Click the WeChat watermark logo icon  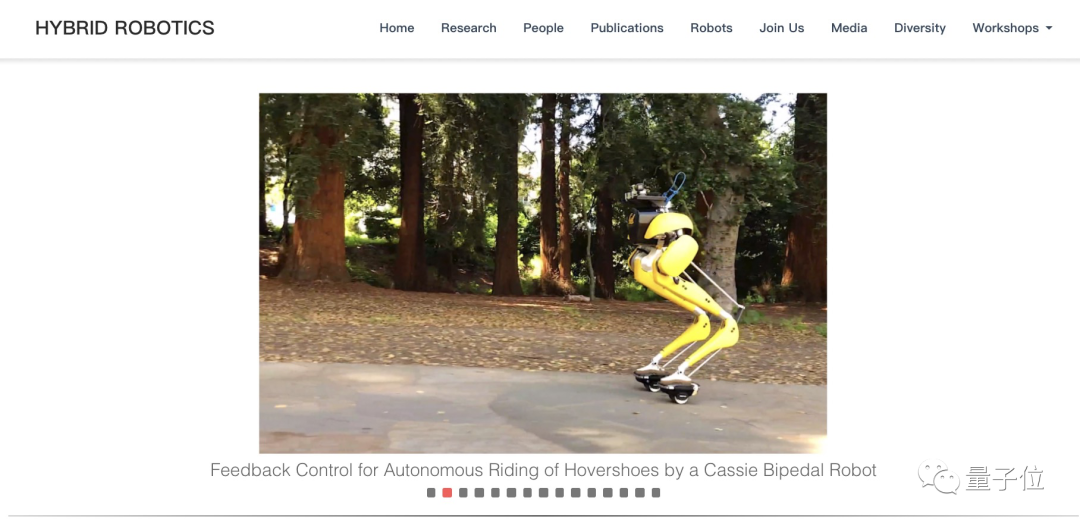click(938, 477)
